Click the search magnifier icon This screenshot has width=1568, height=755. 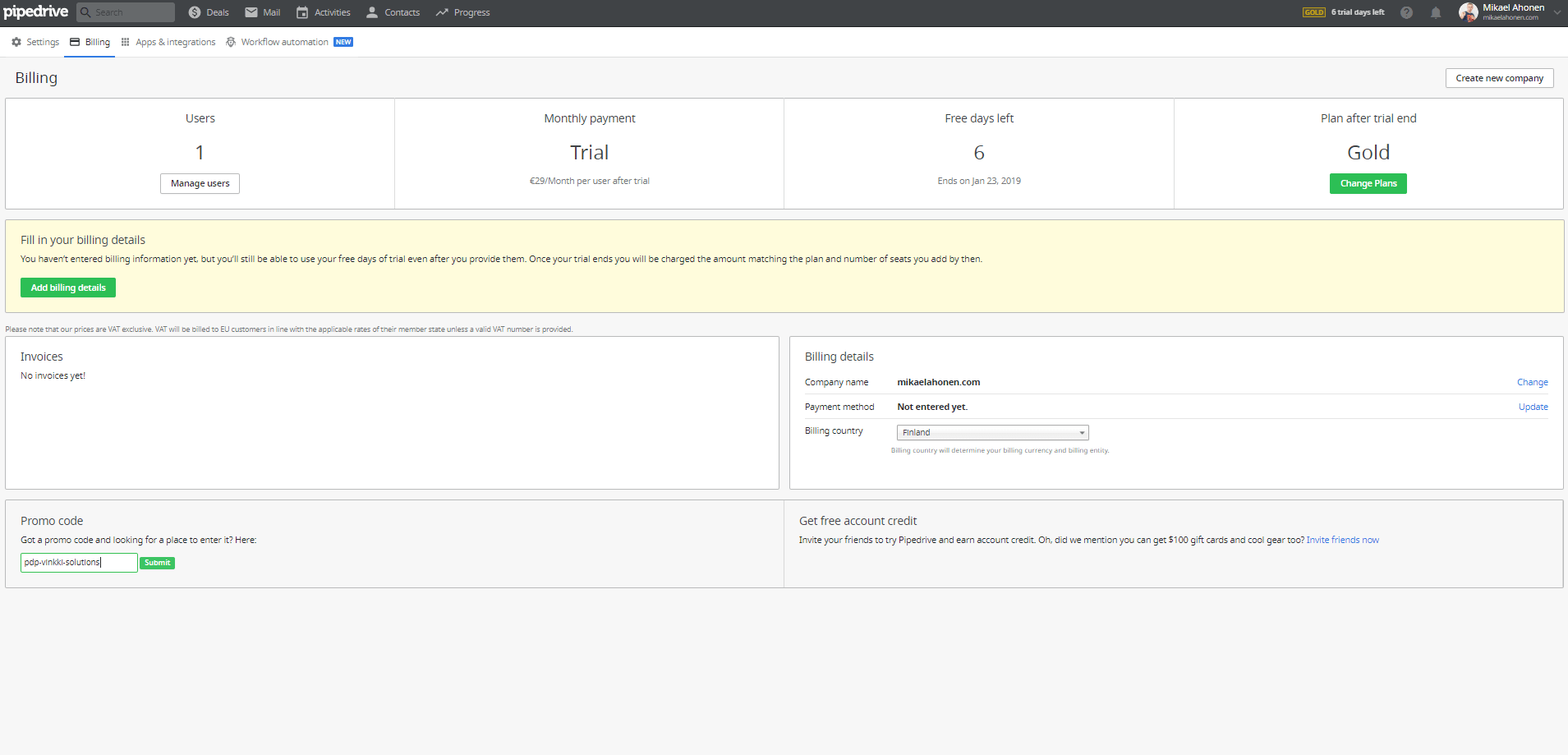(x=85, y=12)
